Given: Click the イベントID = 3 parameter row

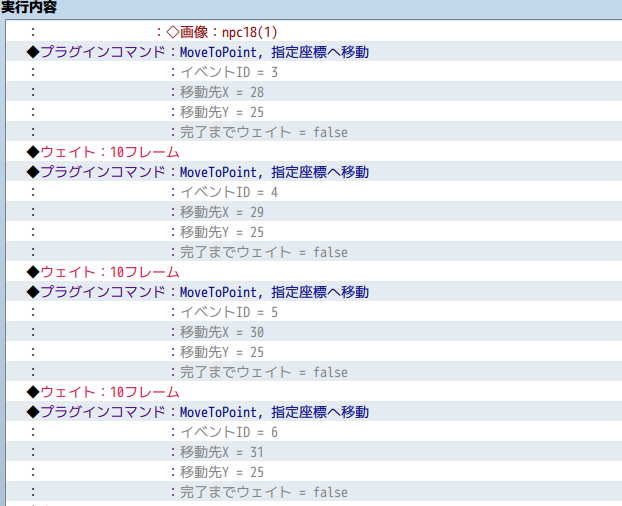Looking at the screenshot, I should point(314,72).
